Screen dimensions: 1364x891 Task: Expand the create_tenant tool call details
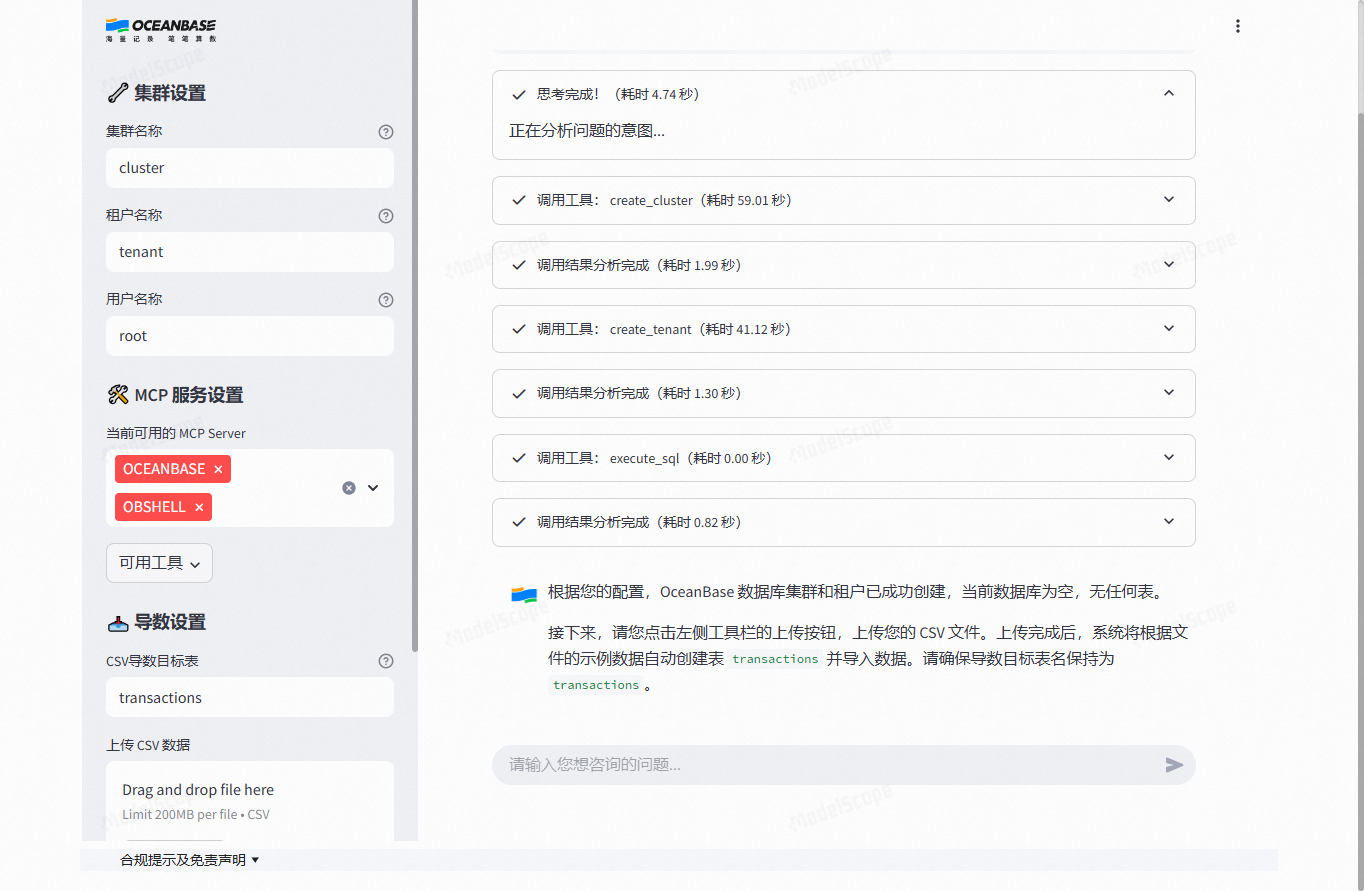[x=1168, y=328]
